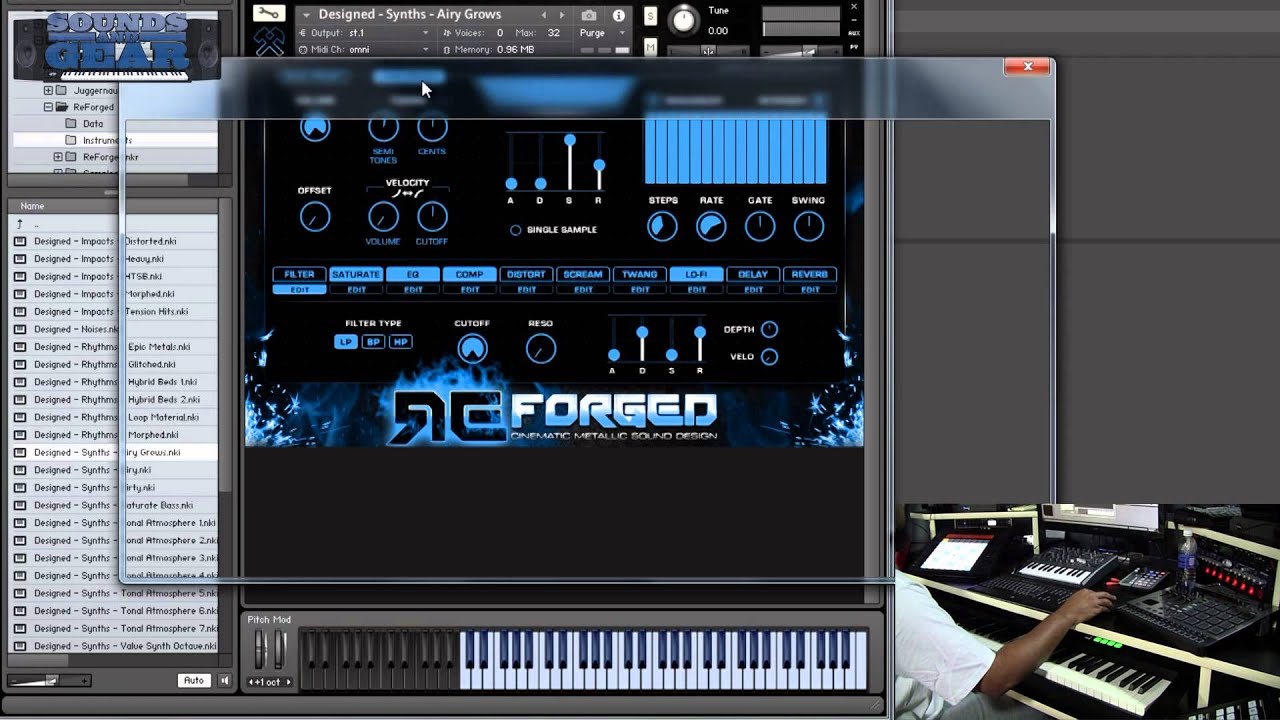
Task: Mute the instrument with the M button
Action: pos(651,47)
